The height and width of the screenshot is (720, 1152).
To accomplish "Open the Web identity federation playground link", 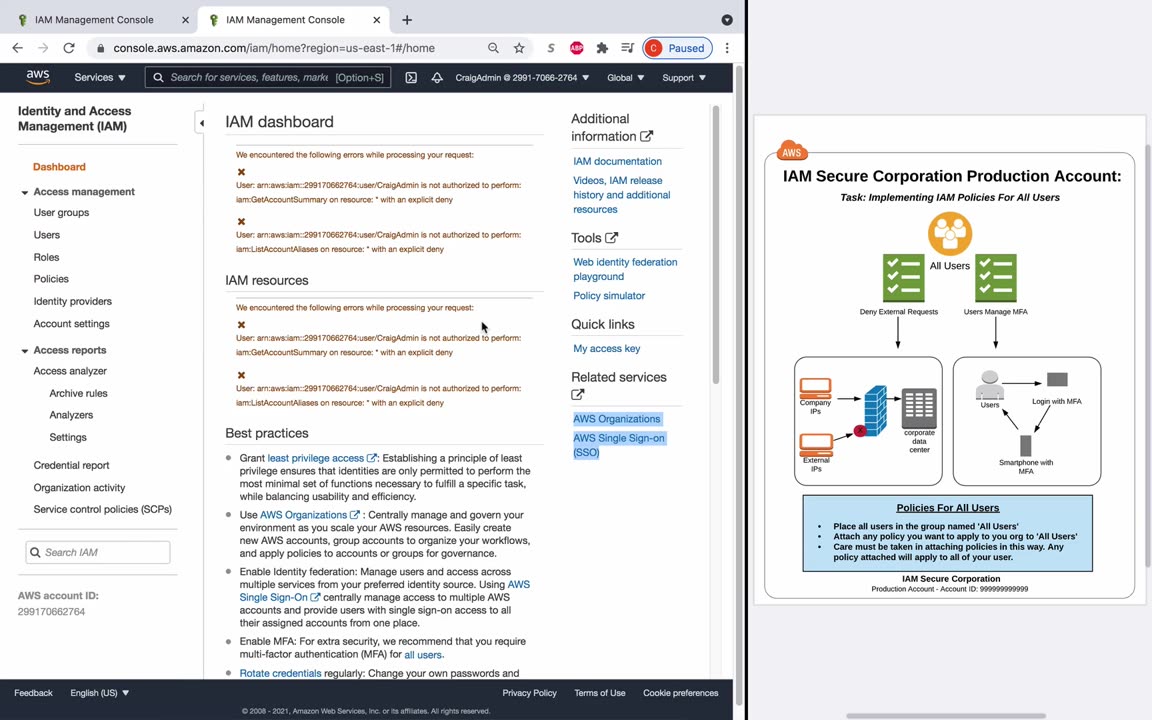I will tap(625, 269).
